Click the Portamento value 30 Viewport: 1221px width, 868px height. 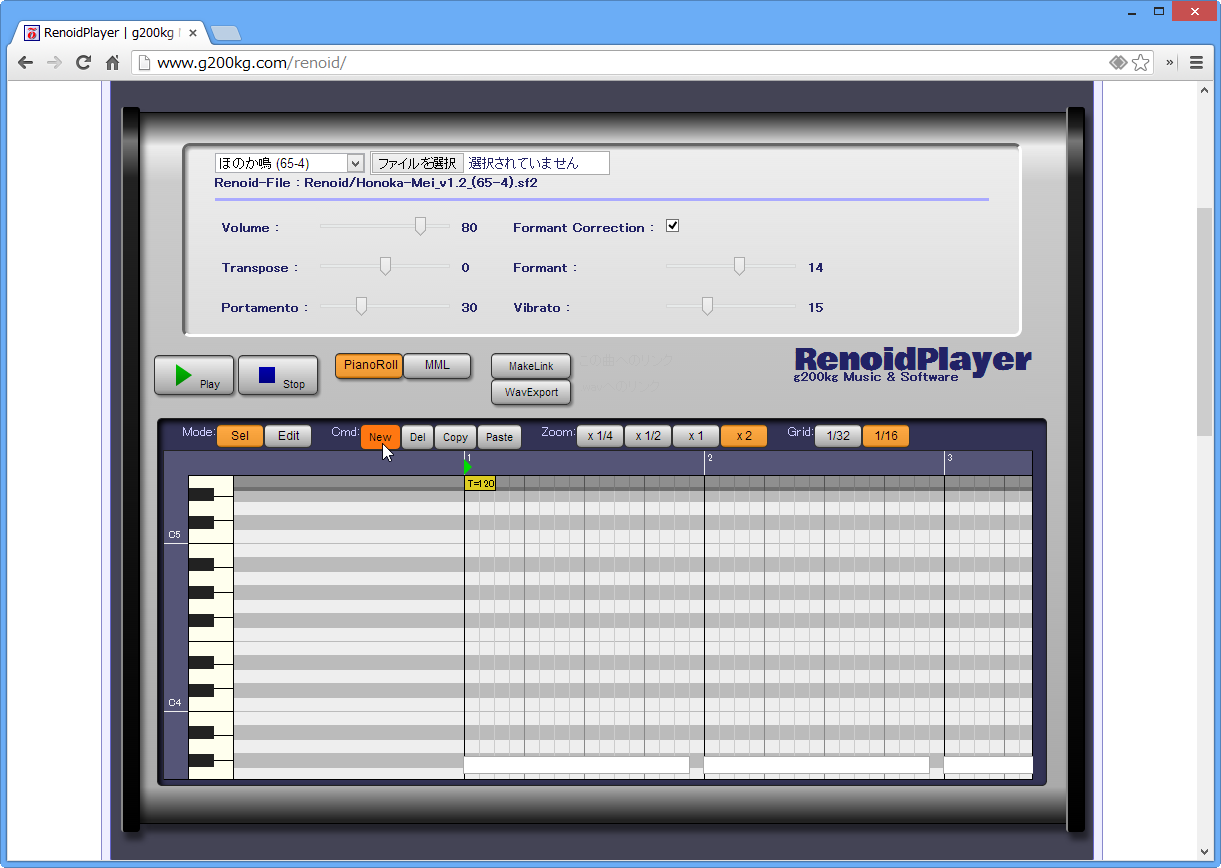[x=469, y=308]
